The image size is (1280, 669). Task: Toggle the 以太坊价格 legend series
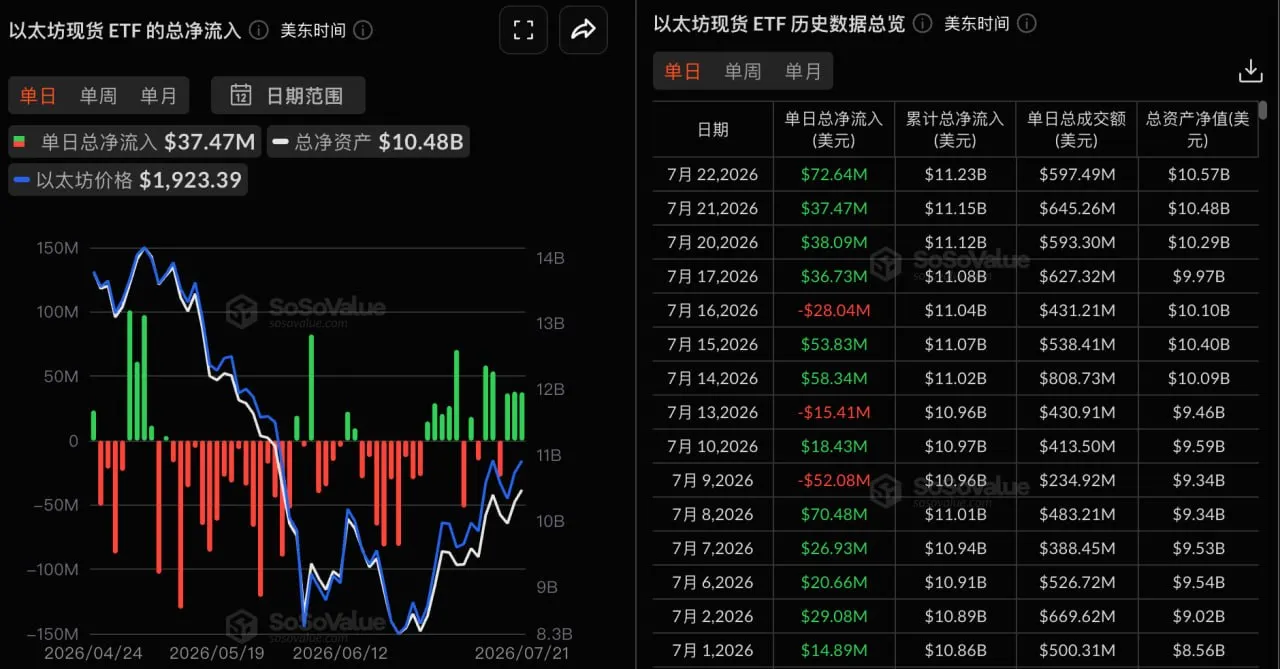(x=128, y=180)
